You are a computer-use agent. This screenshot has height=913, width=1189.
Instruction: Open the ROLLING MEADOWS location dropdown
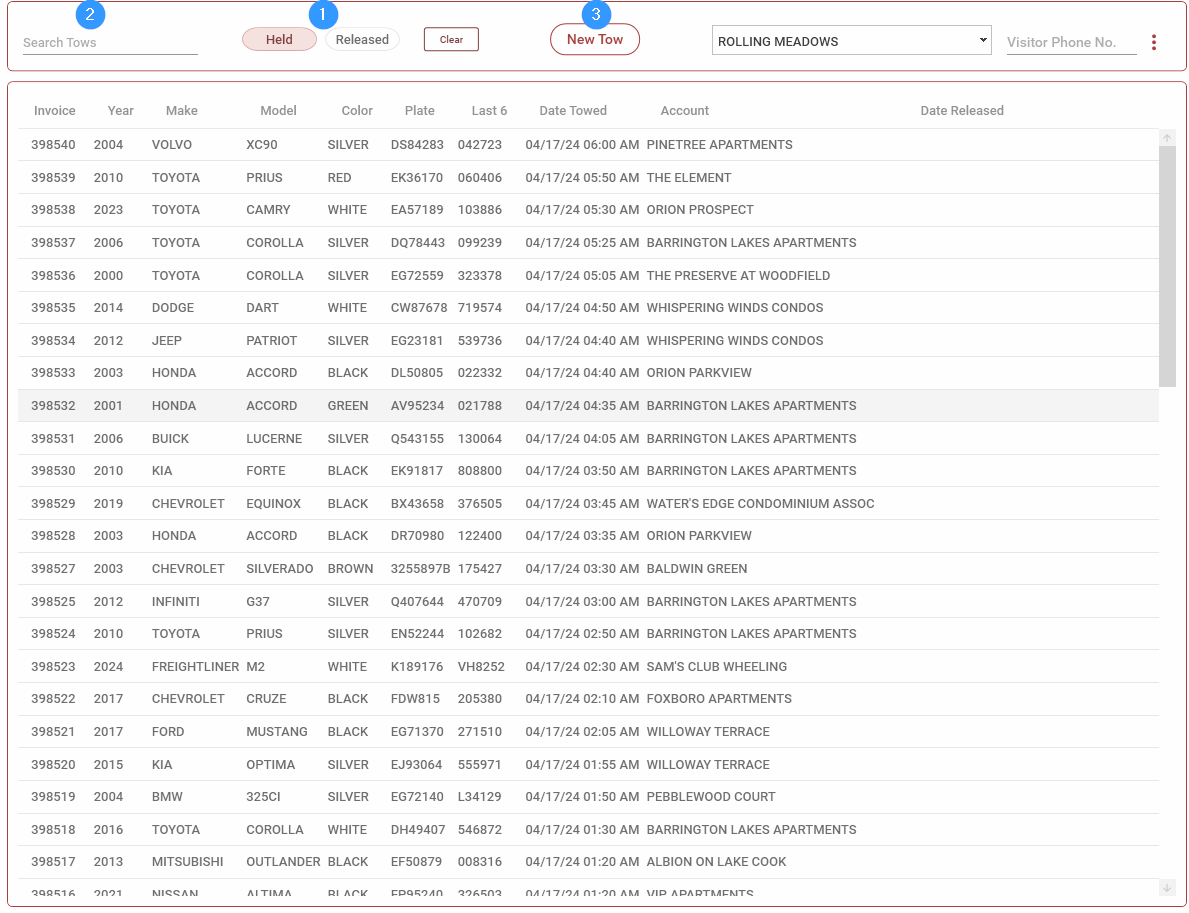click(851, 41)
